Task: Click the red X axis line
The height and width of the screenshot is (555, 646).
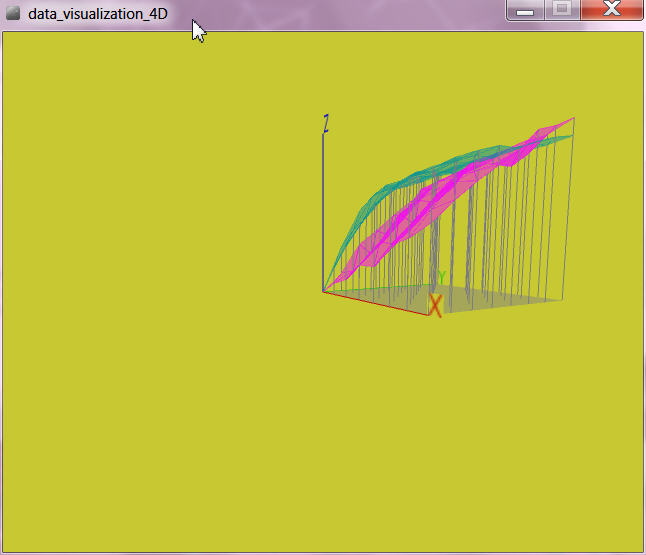Action: [x=378, y=303]
